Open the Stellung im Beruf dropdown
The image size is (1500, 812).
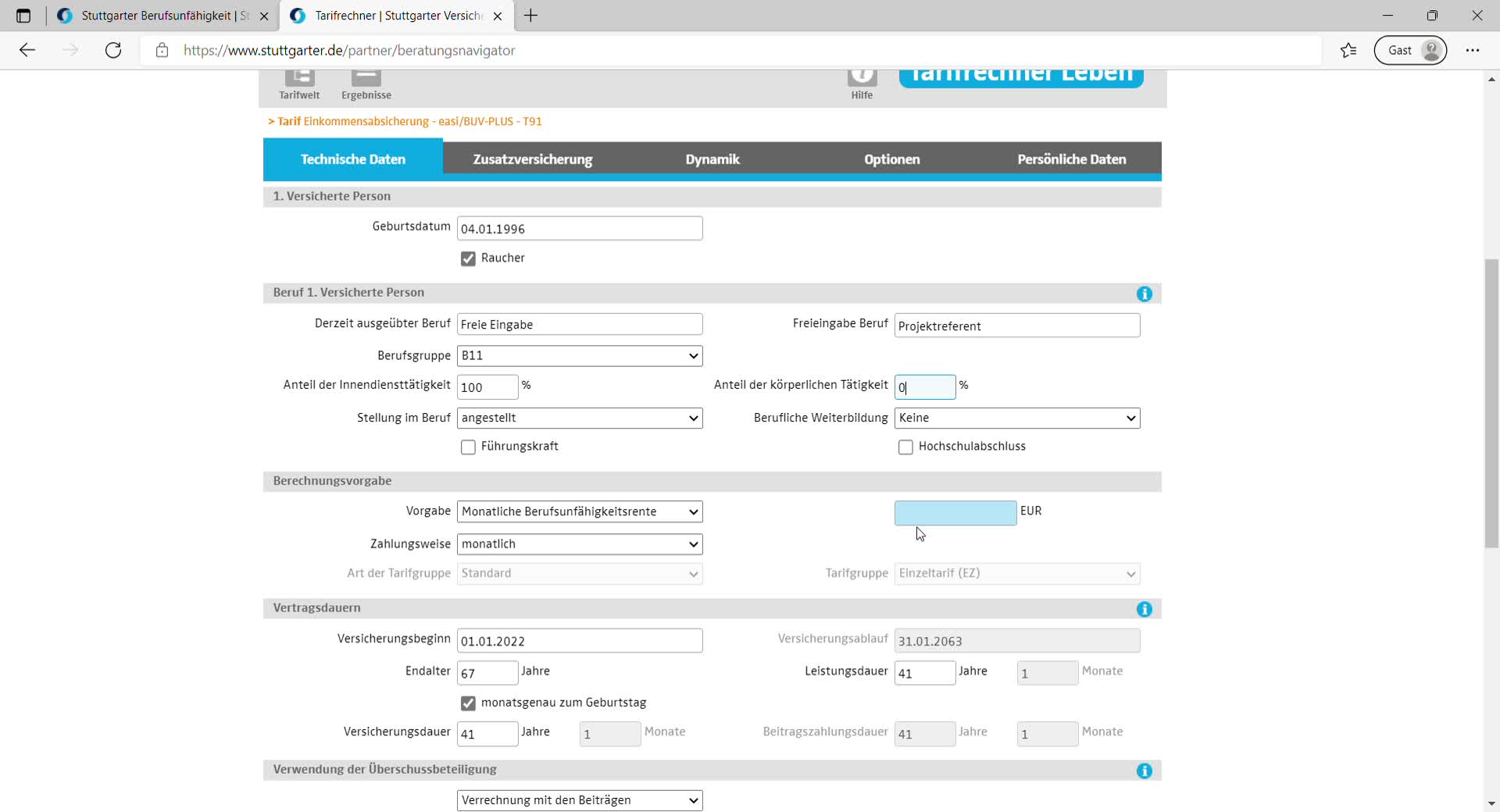pyautogui.click(x=579, y=418)
